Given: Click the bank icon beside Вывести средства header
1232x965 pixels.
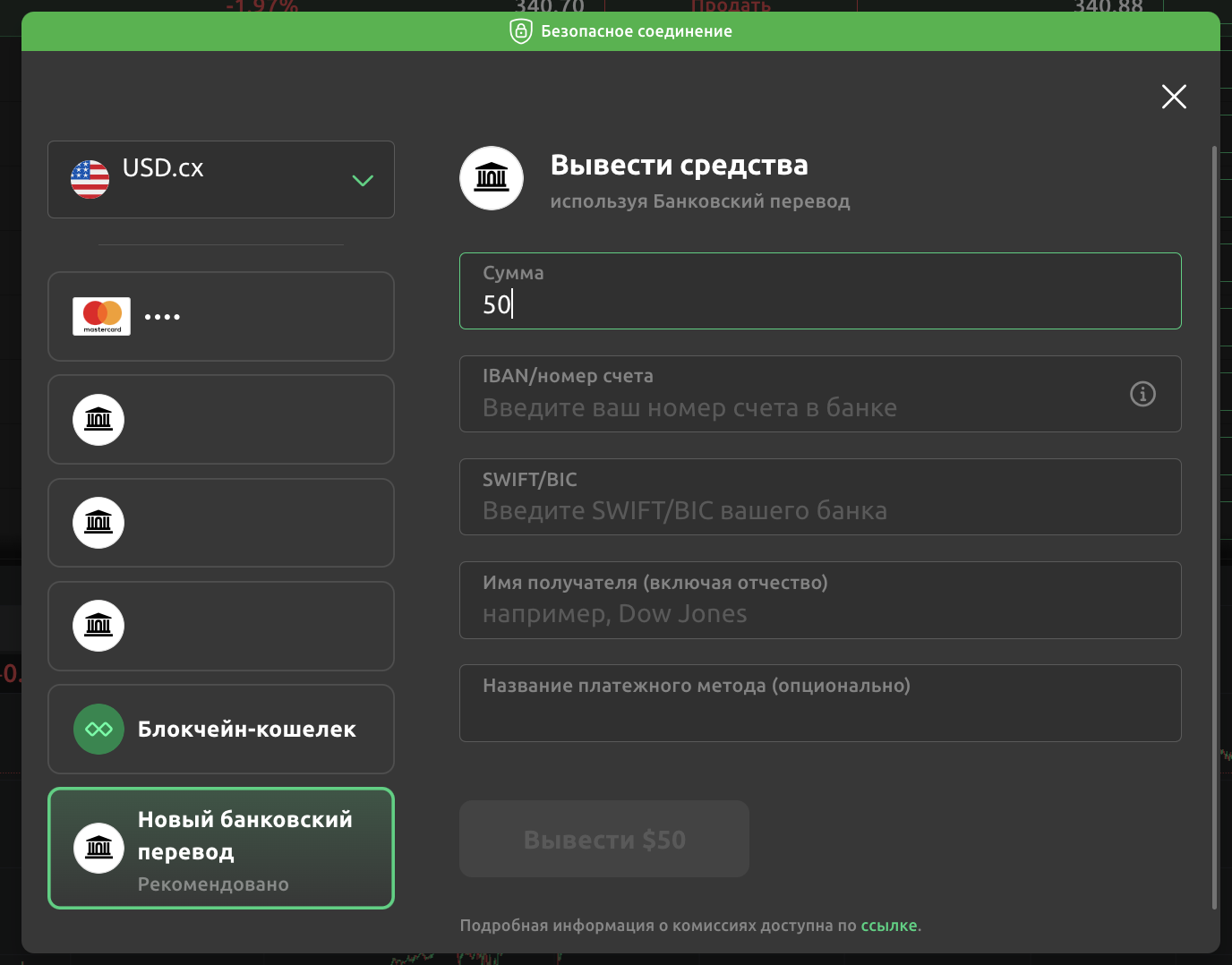Looking at the screenshot, I should point(491,178).
